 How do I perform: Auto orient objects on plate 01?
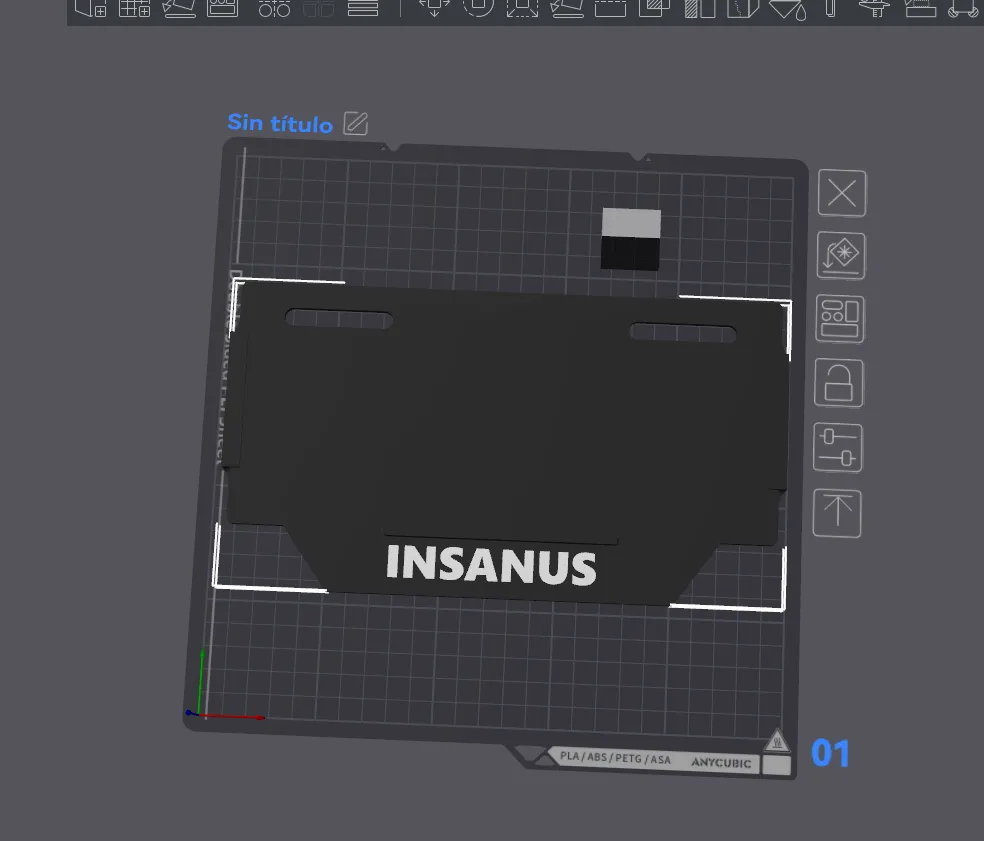tap(841, 255)
